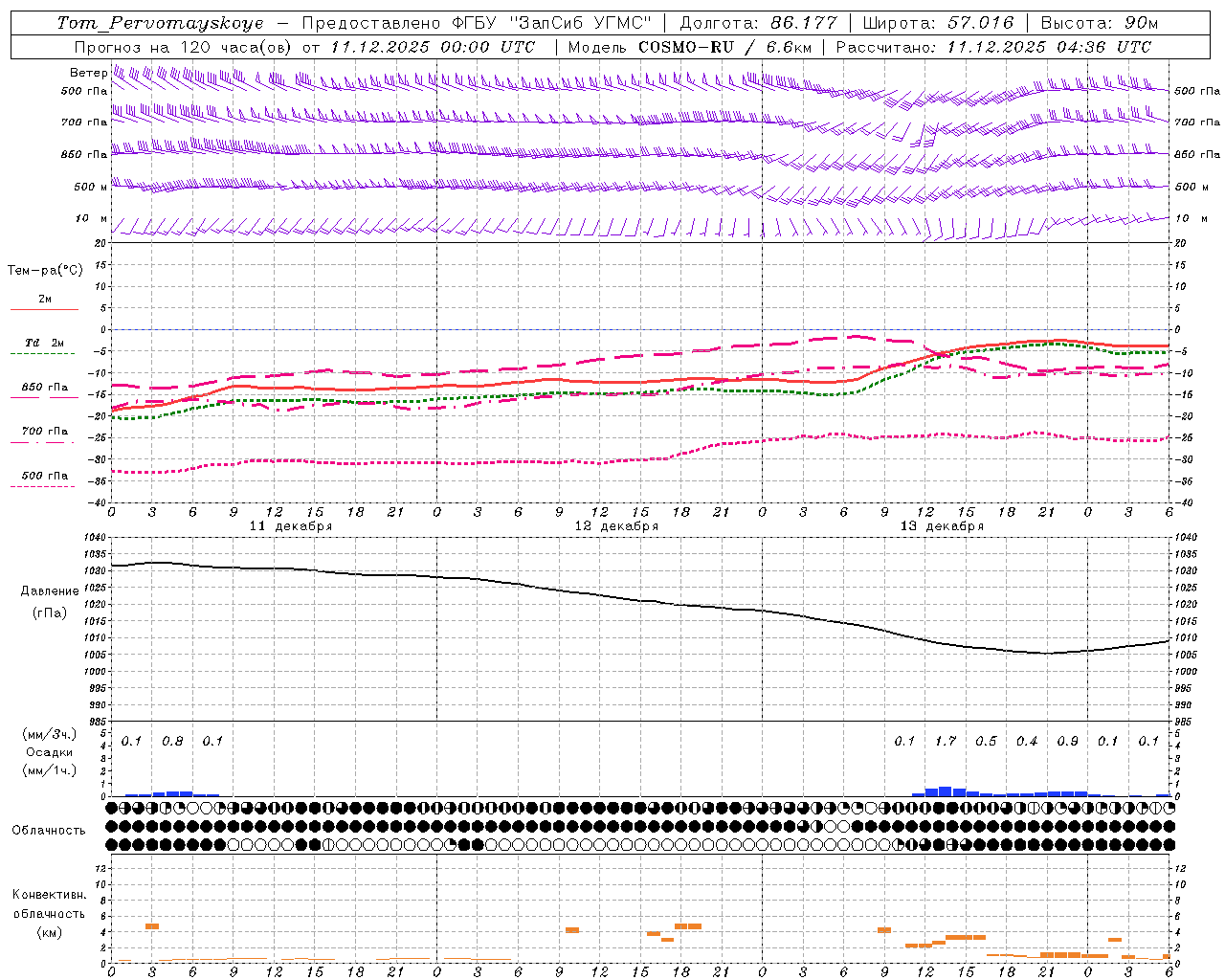Click the start time 11.12.2025 00:00 UTC

tap(433, 47)
